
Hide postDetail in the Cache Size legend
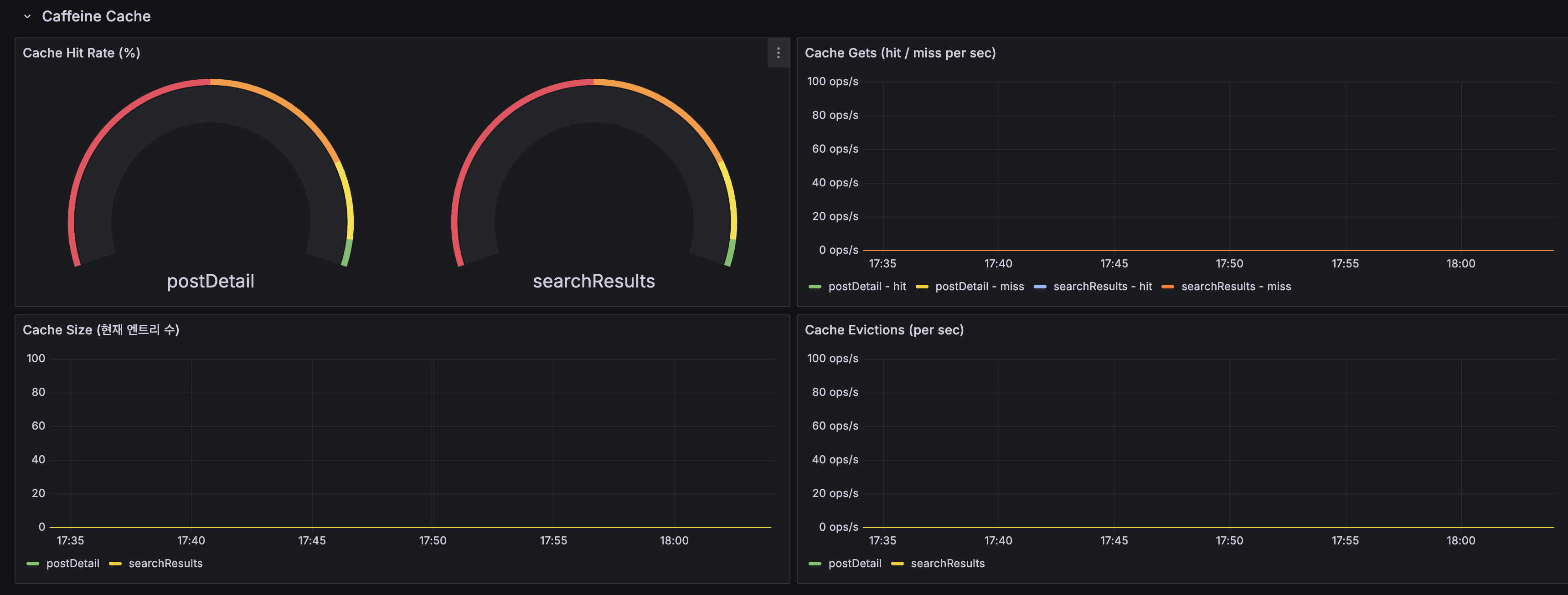point(73,564)
